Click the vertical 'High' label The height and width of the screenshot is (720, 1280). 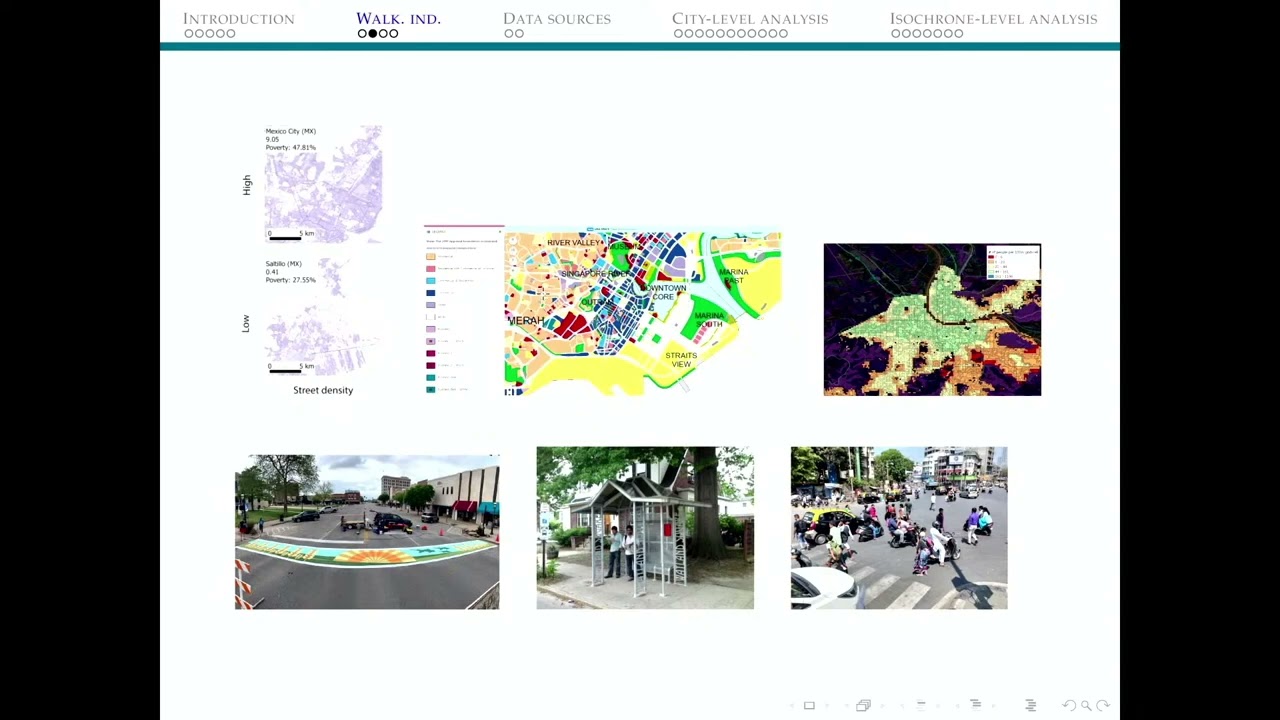(x=247, y=184)
